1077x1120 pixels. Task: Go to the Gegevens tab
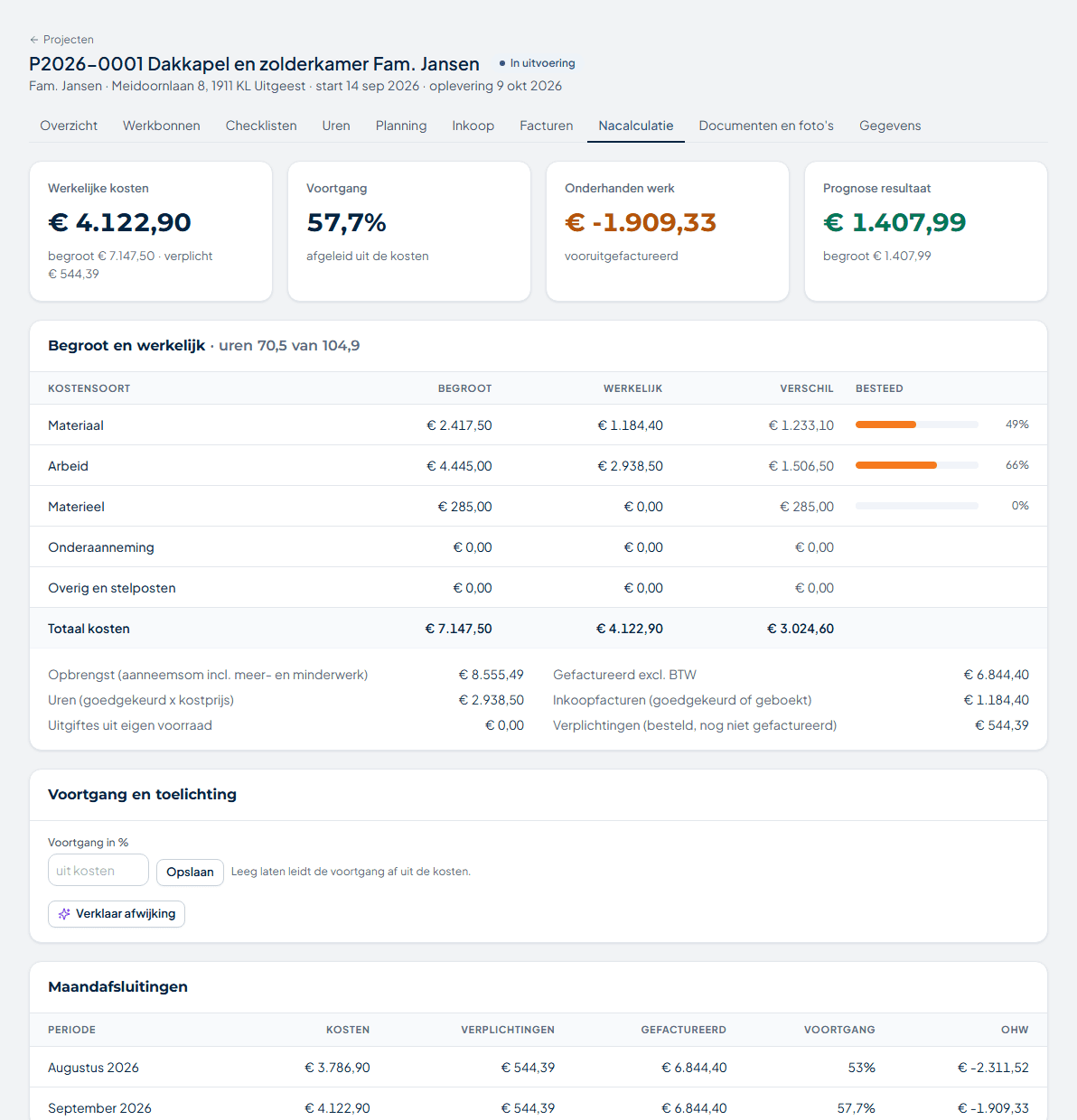[x=890, y=126]
